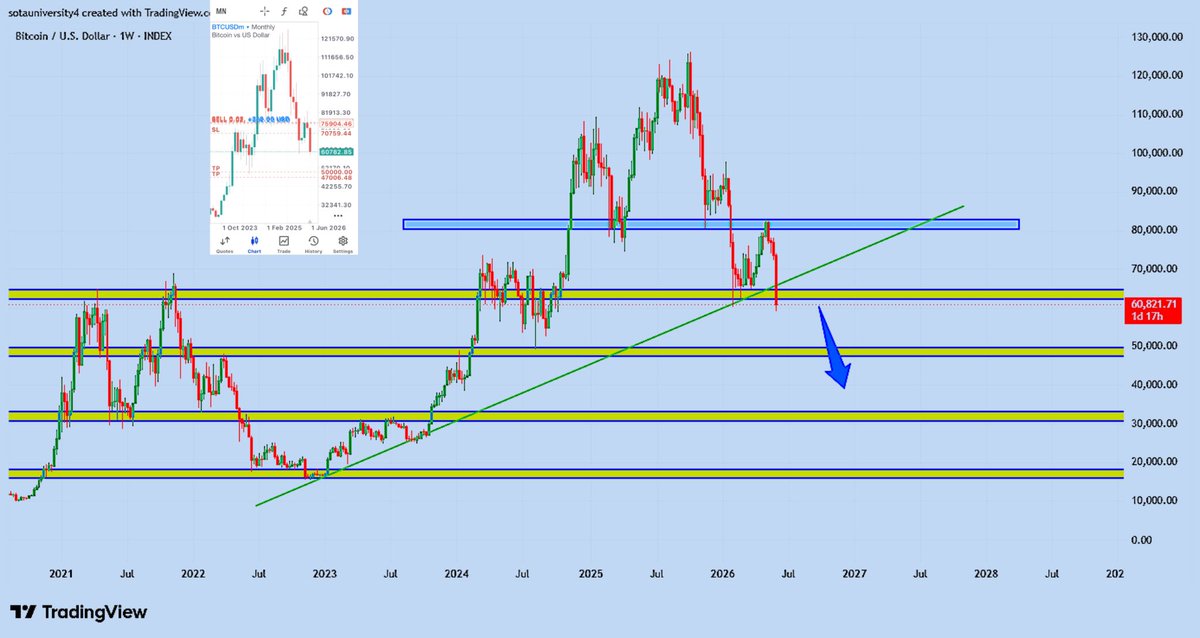Click the 1 Jun 2026 date label
The image size is (1200, 638).
tap(328, 228)
